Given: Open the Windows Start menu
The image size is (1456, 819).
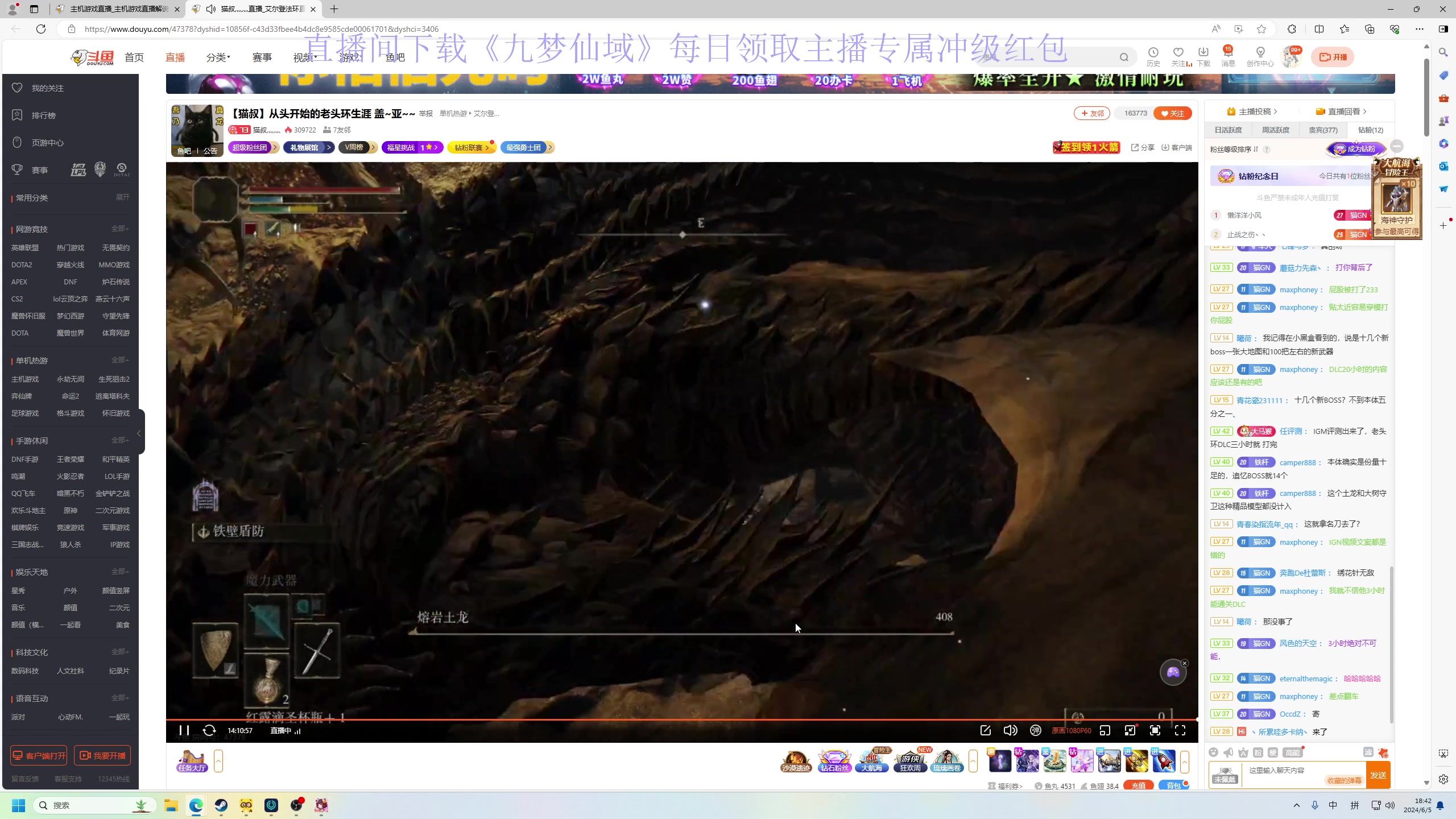Looking at the screenshot, I should tap(18, 805).
